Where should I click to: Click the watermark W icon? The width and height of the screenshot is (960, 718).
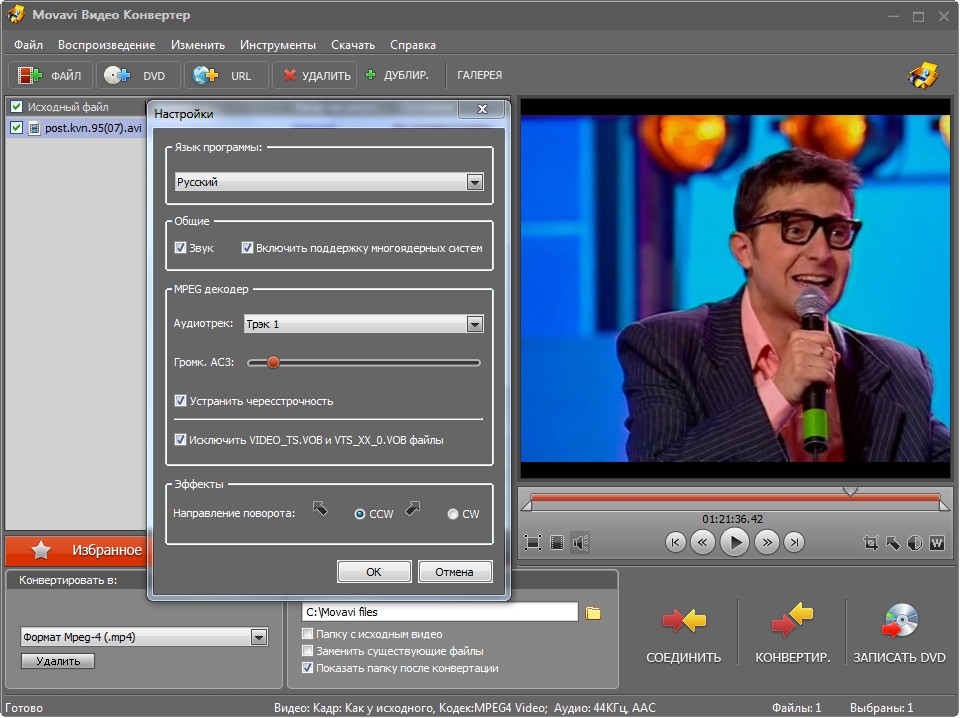coord(937,543)
